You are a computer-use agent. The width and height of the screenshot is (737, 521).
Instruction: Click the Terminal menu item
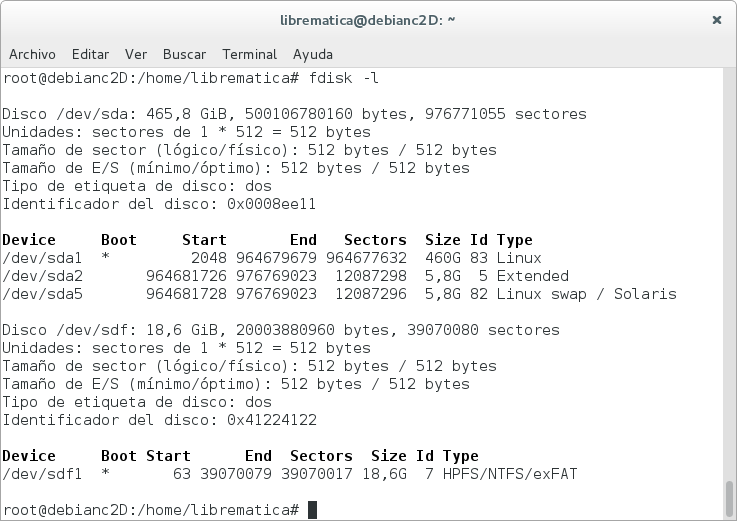(x=249, y=54)
